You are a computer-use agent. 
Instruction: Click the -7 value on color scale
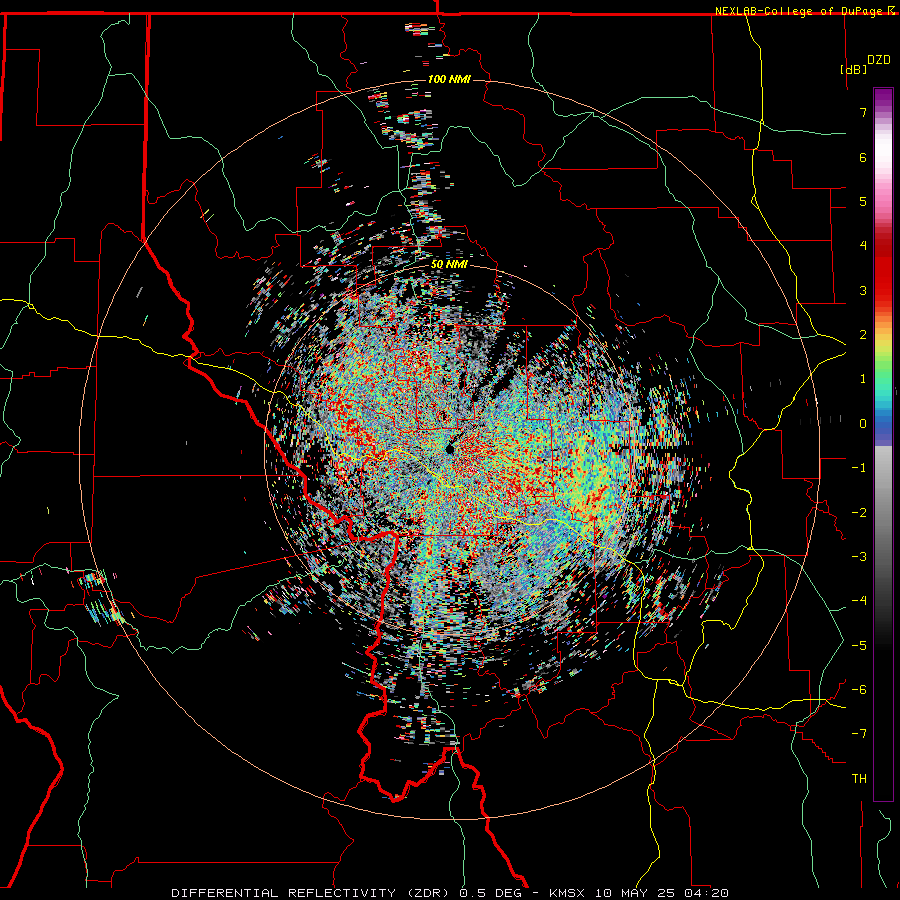pos(859,734)
